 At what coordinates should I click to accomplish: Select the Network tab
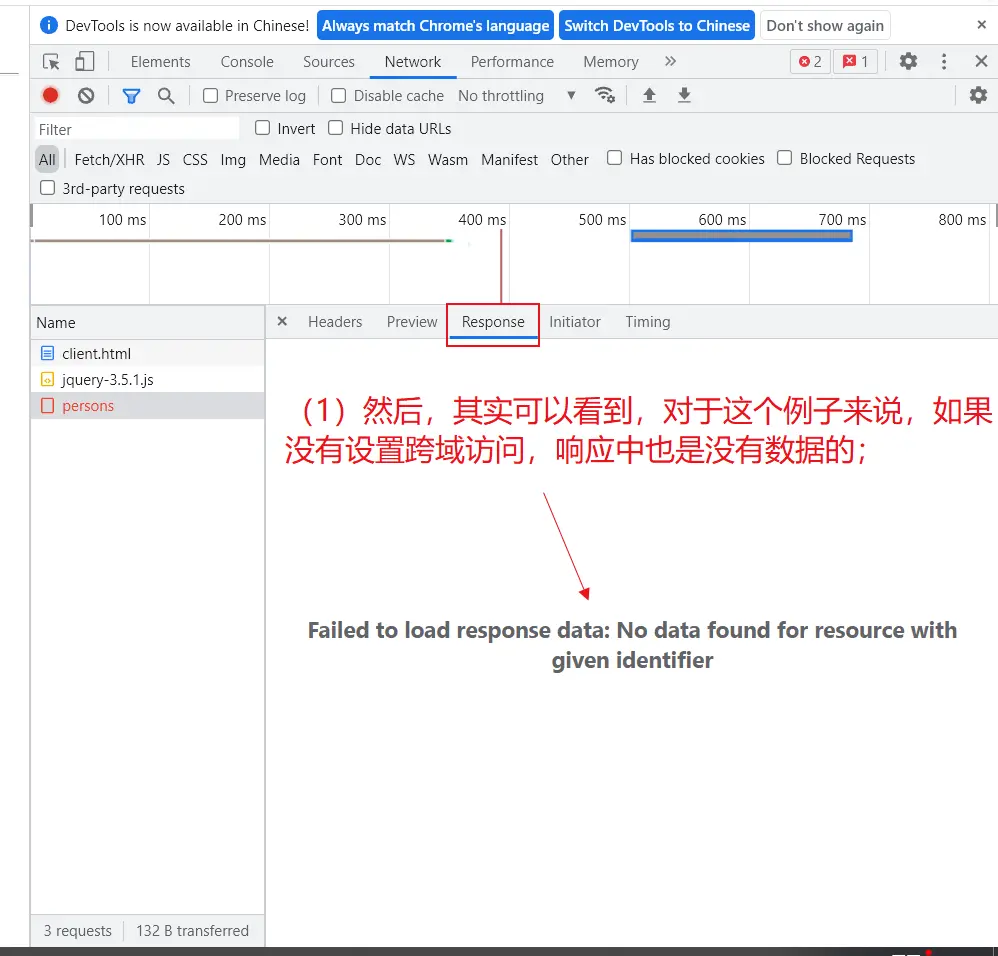coord(412,62)
